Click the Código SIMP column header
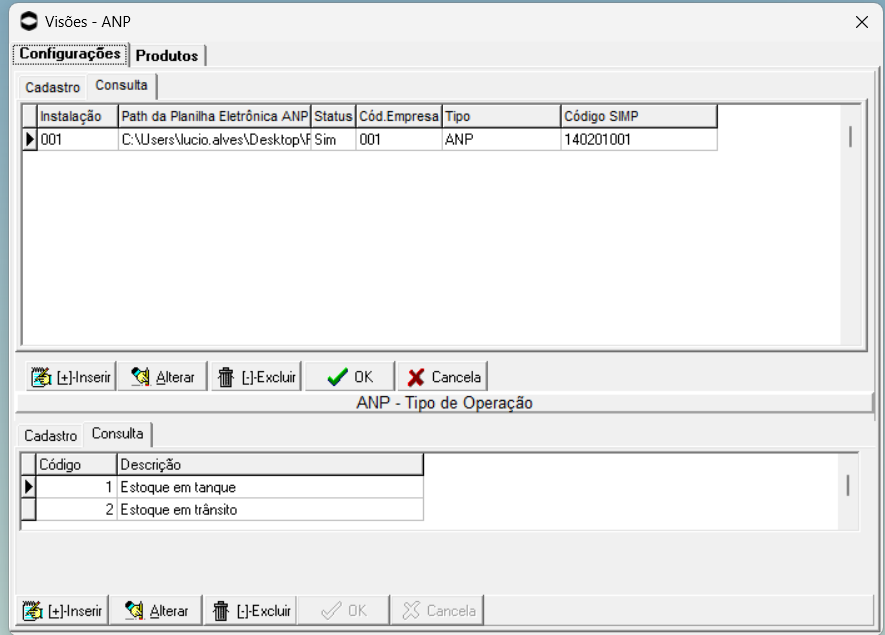This screenshot has height=635, width=885. [x=639, y=116]
